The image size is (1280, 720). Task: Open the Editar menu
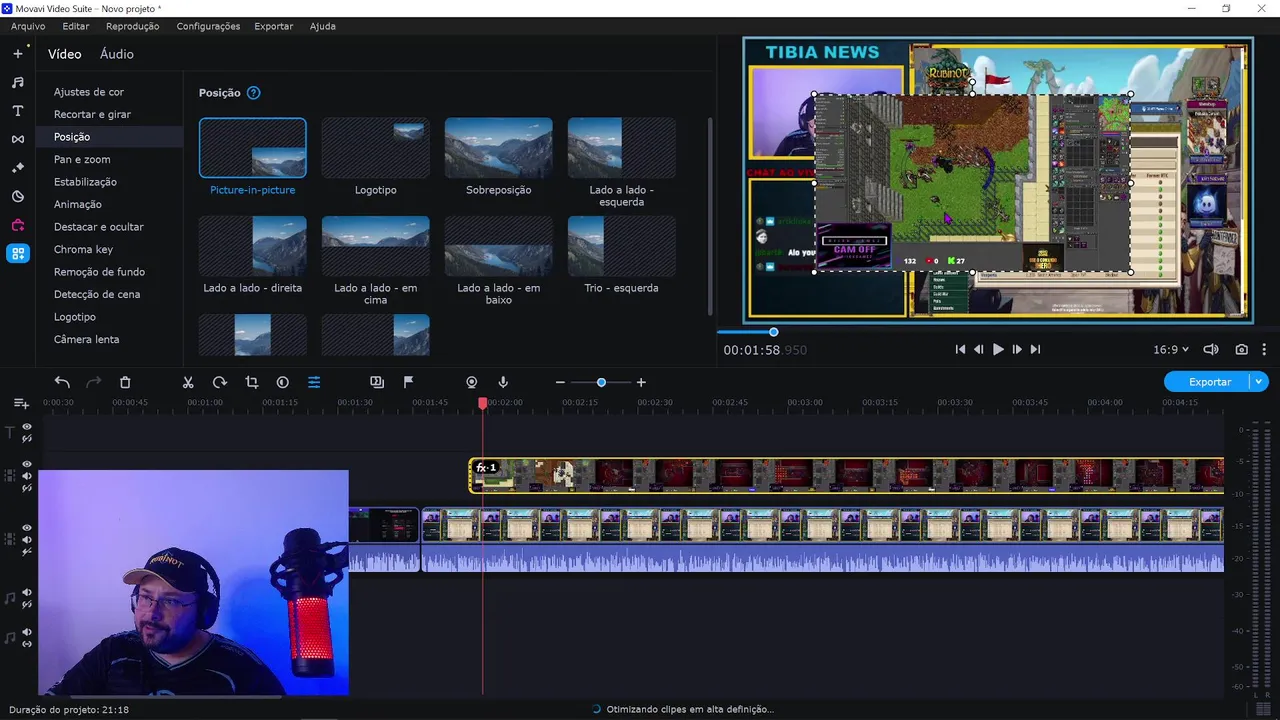(75, 26)
